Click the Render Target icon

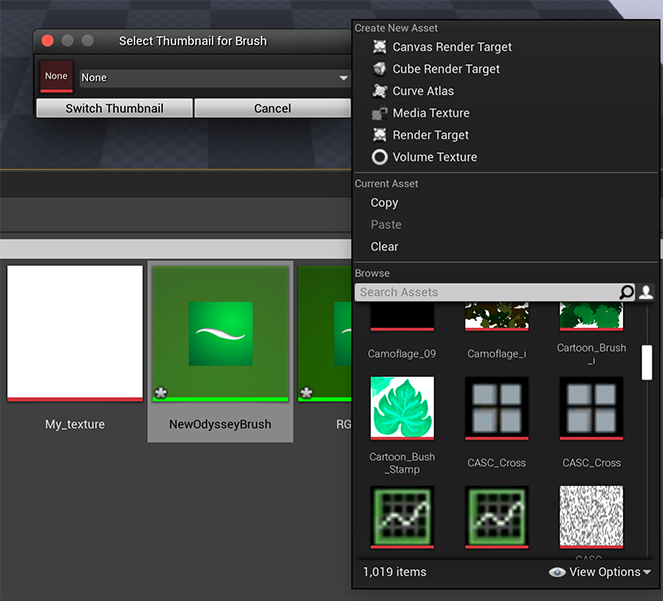379,135
